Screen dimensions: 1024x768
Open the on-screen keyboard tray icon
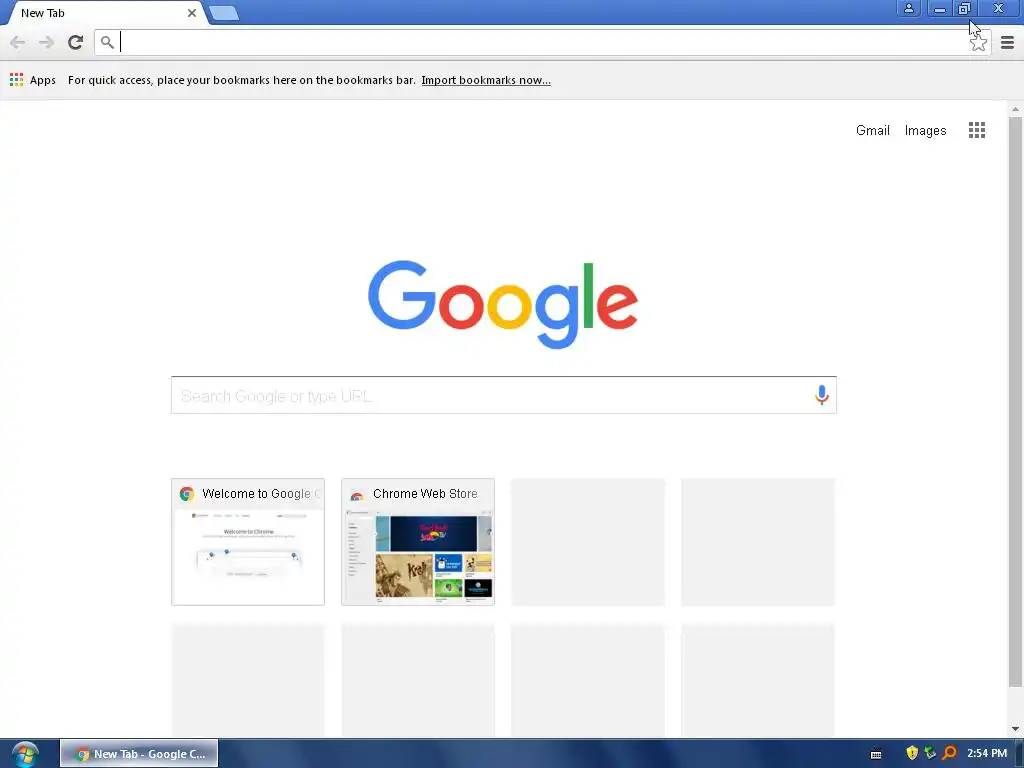point(876,754)
